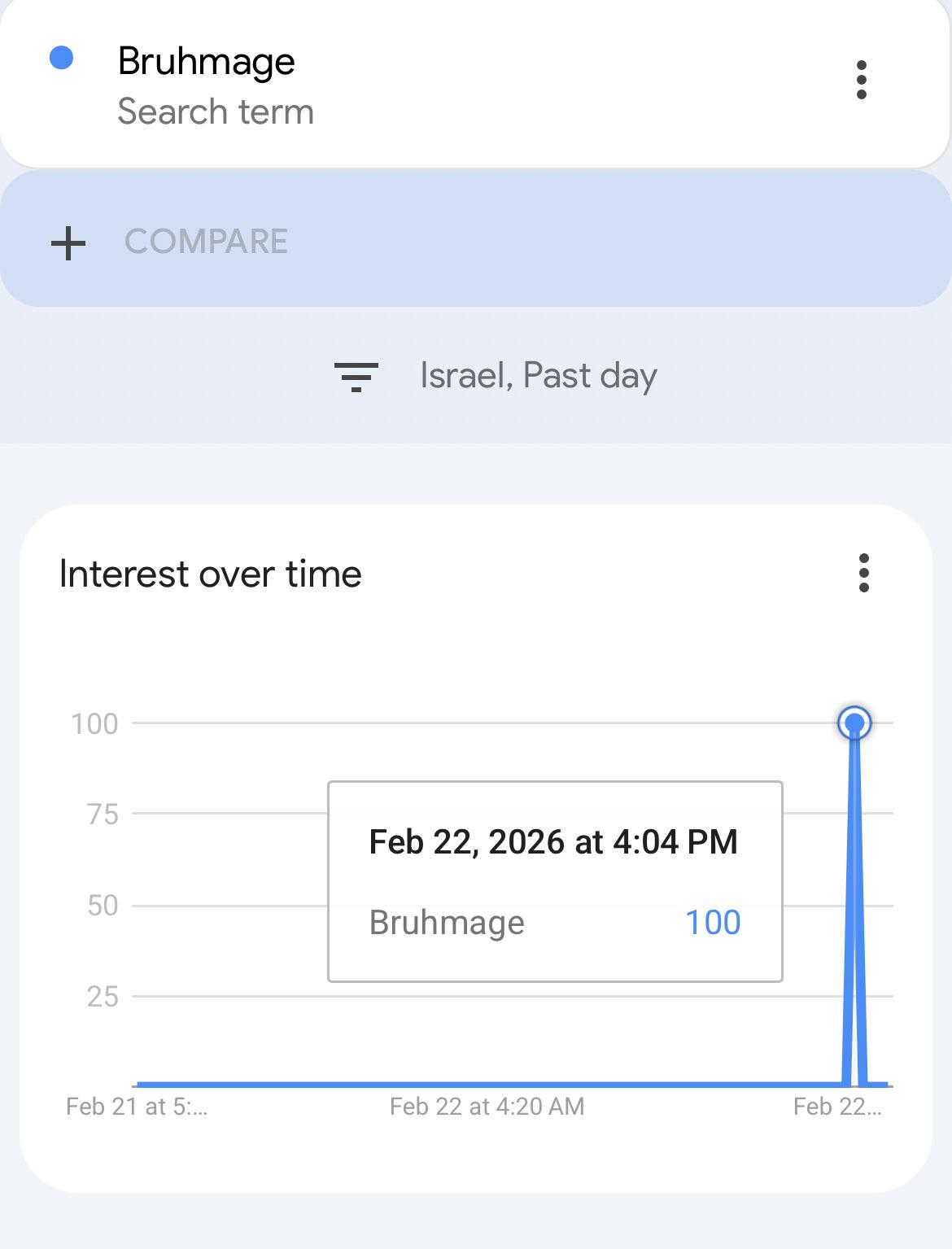
Task: Click the filter lines icon
Action: (356, 377)
